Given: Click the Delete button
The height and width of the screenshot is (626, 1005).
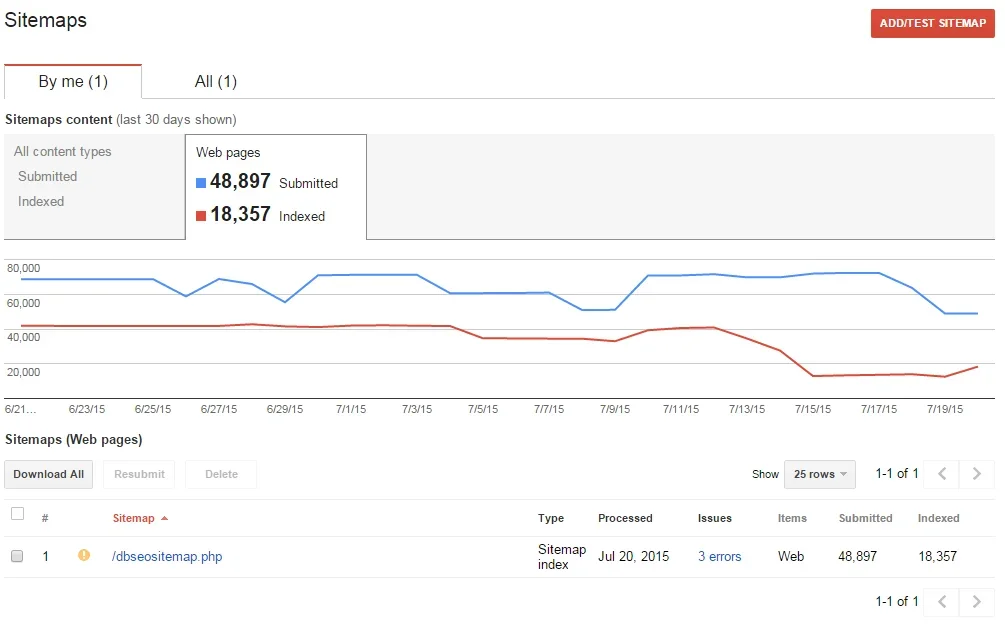Looking at the screenshot, I should (x=221, y=474).
